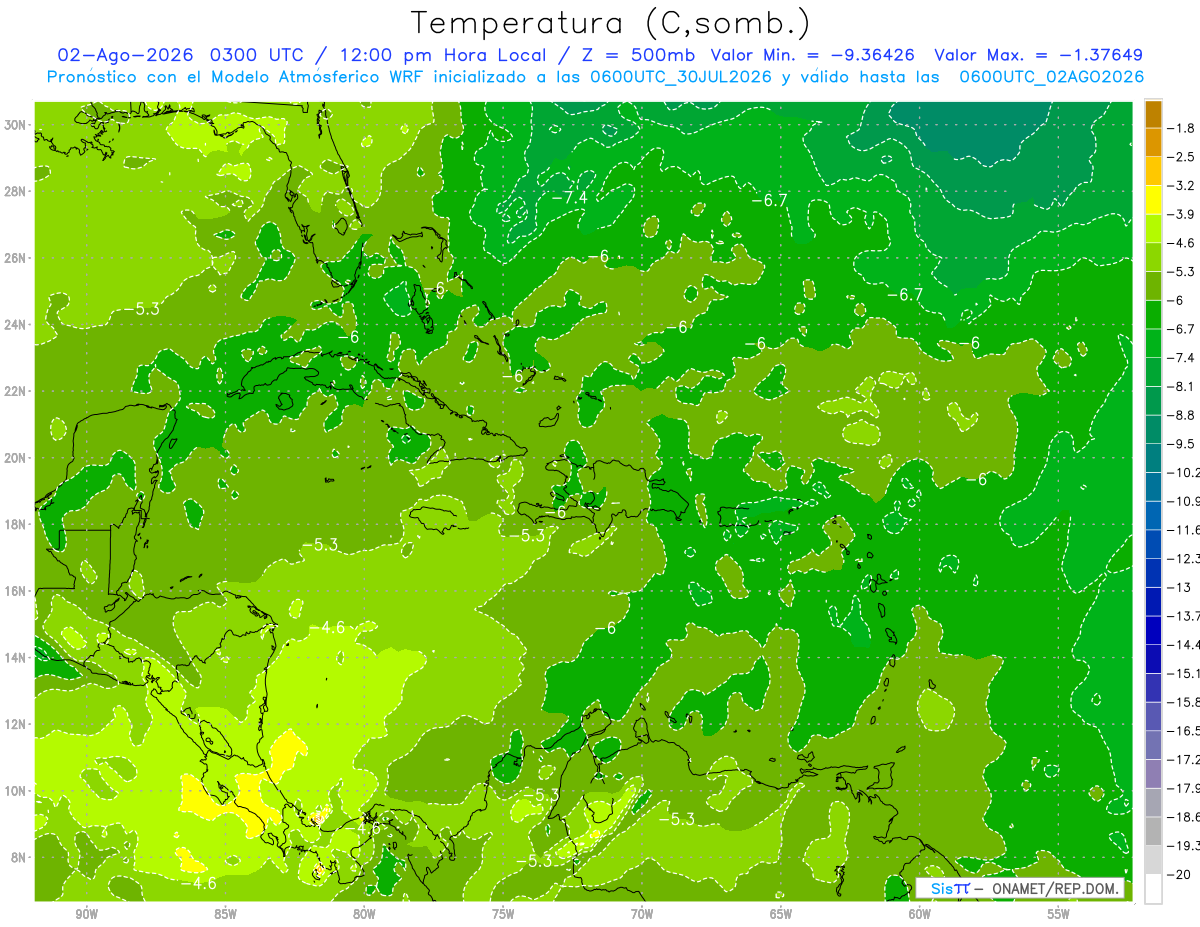Click the white legend swatch below -20

tap(1153, 889)
